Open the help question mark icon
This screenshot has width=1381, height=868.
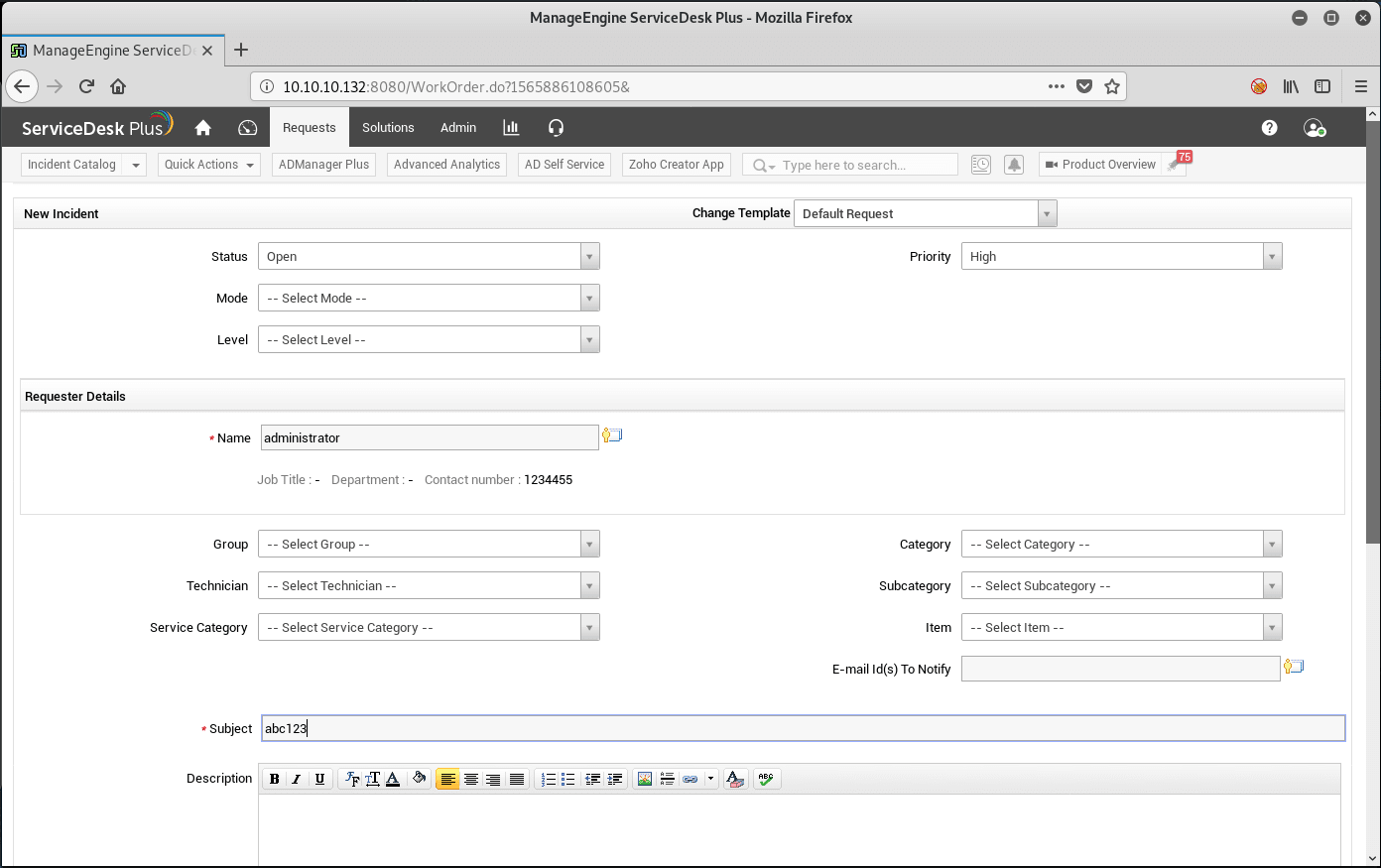coord(1269,127)
